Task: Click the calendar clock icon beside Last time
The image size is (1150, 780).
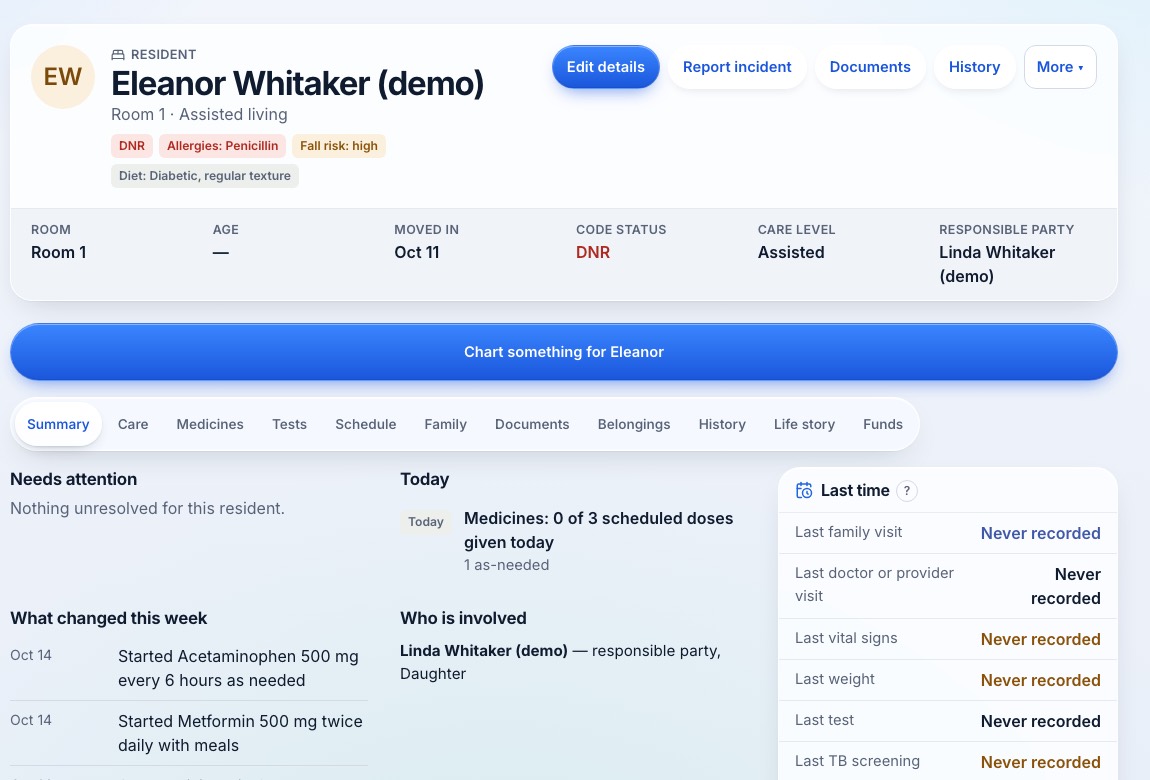Action: (x=804, y=490)
